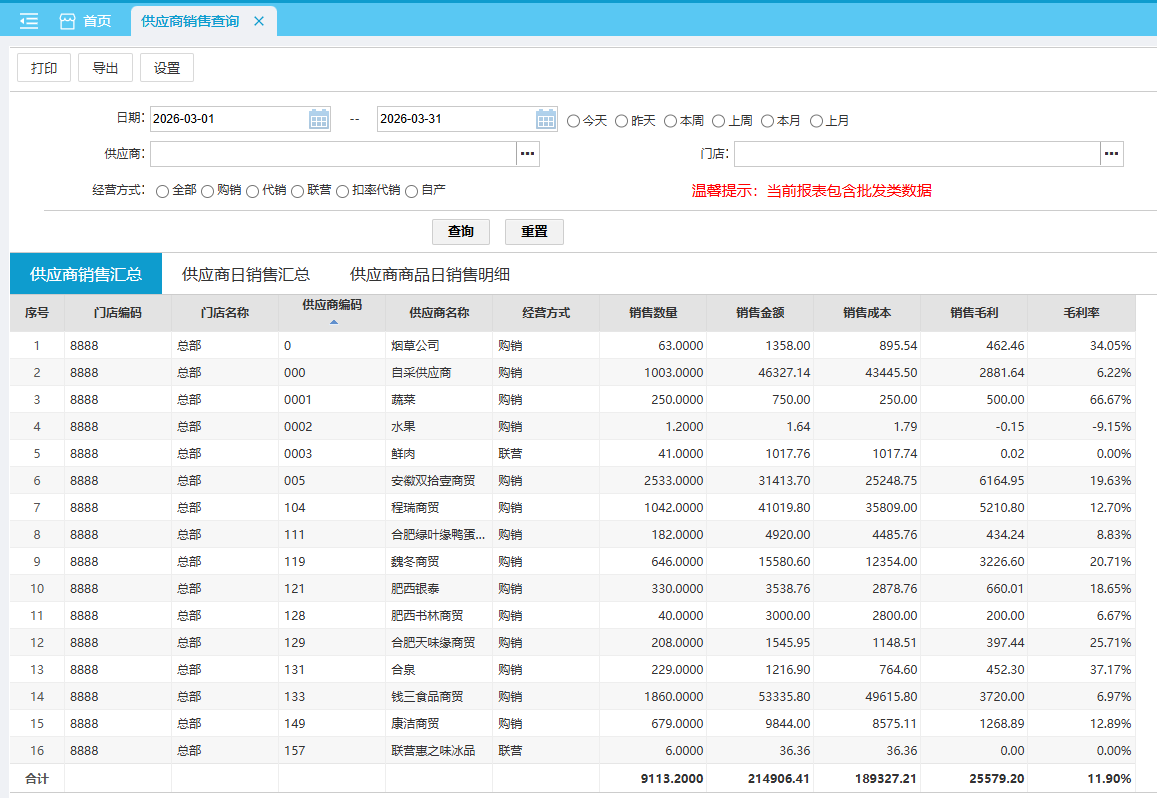The image size is (1157, 798).
Task: Click the 查询 query button
Action: click(x=460, y=231)
